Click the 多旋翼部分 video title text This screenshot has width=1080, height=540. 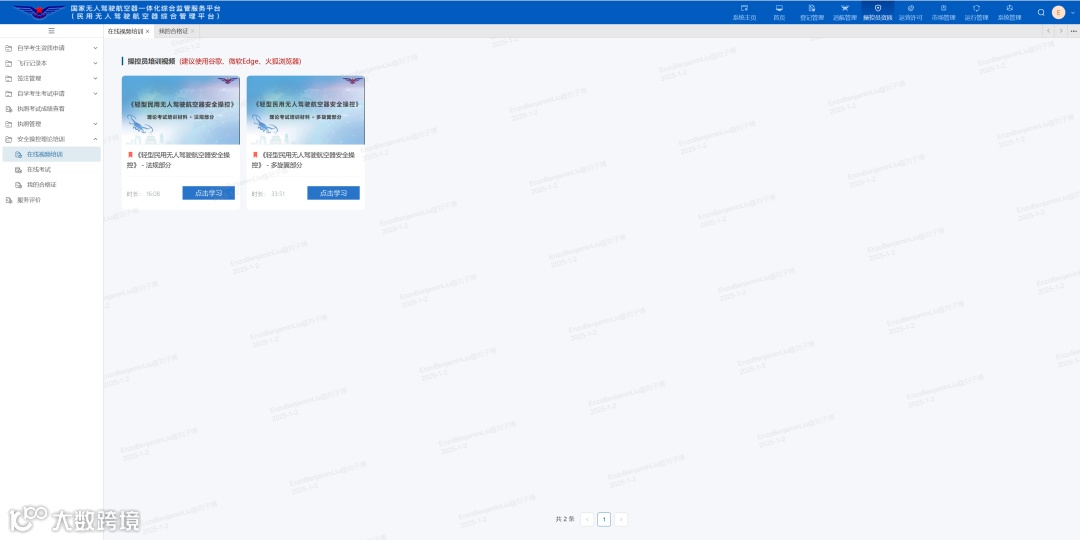click(x=305, y=160)
